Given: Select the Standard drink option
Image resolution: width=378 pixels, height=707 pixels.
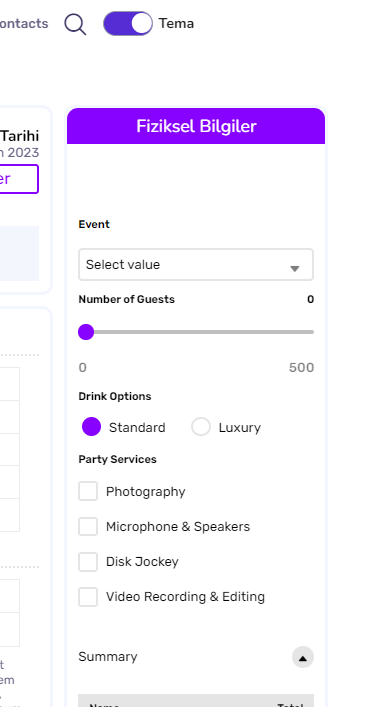Looking at the screenshot, I should [92, 427].
